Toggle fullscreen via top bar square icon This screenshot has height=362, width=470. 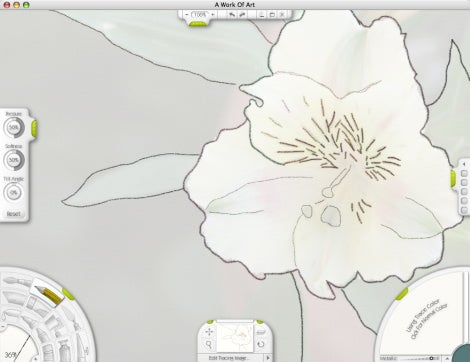pyautogui.click(x=272, y=15)
